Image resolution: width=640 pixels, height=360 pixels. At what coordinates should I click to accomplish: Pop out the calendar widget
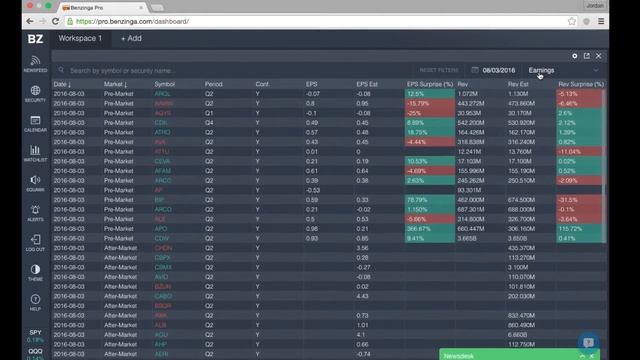click(587, 56)
